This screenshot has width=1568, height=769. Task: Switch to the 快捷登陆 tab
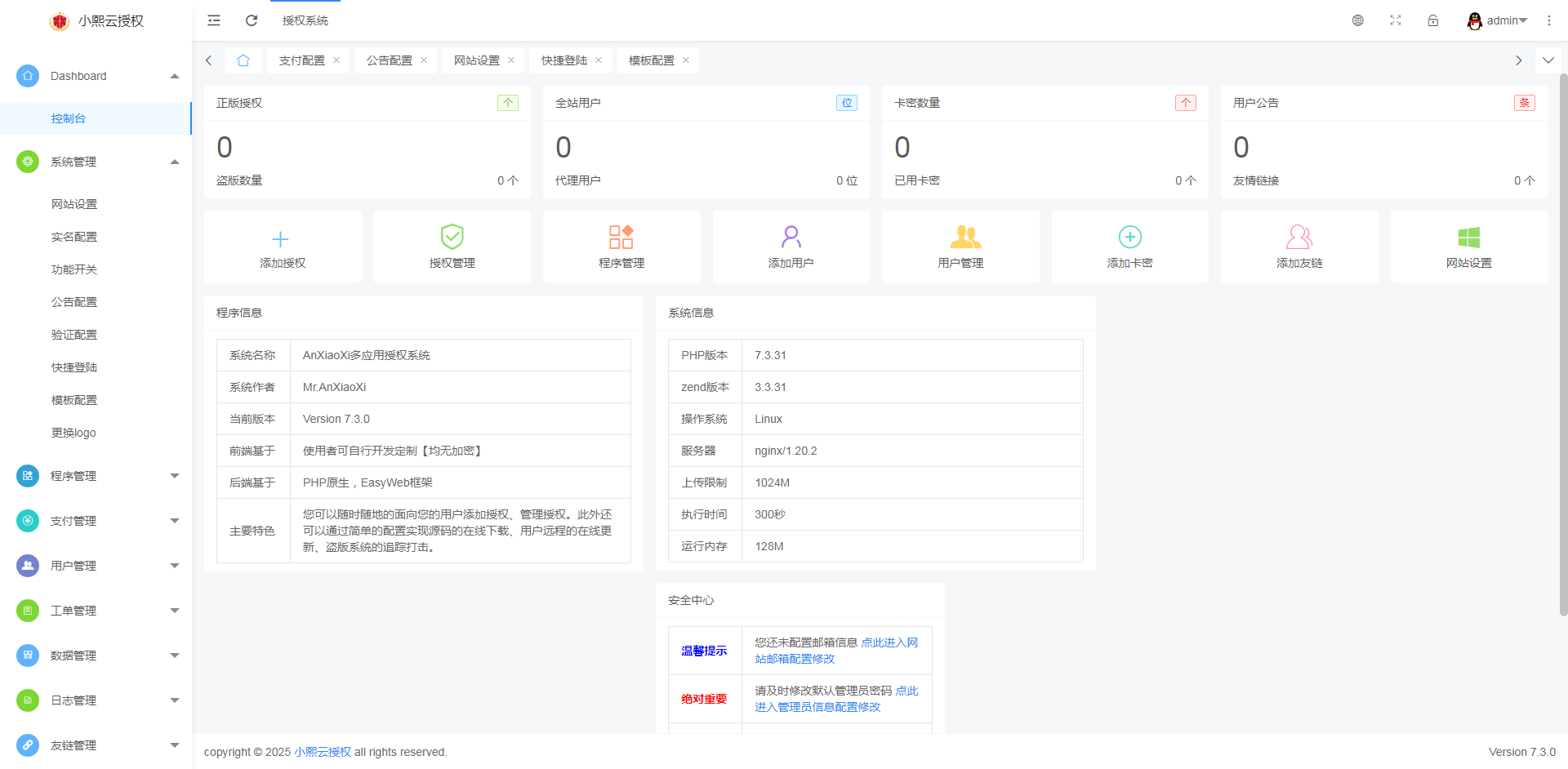click(563, 60)
